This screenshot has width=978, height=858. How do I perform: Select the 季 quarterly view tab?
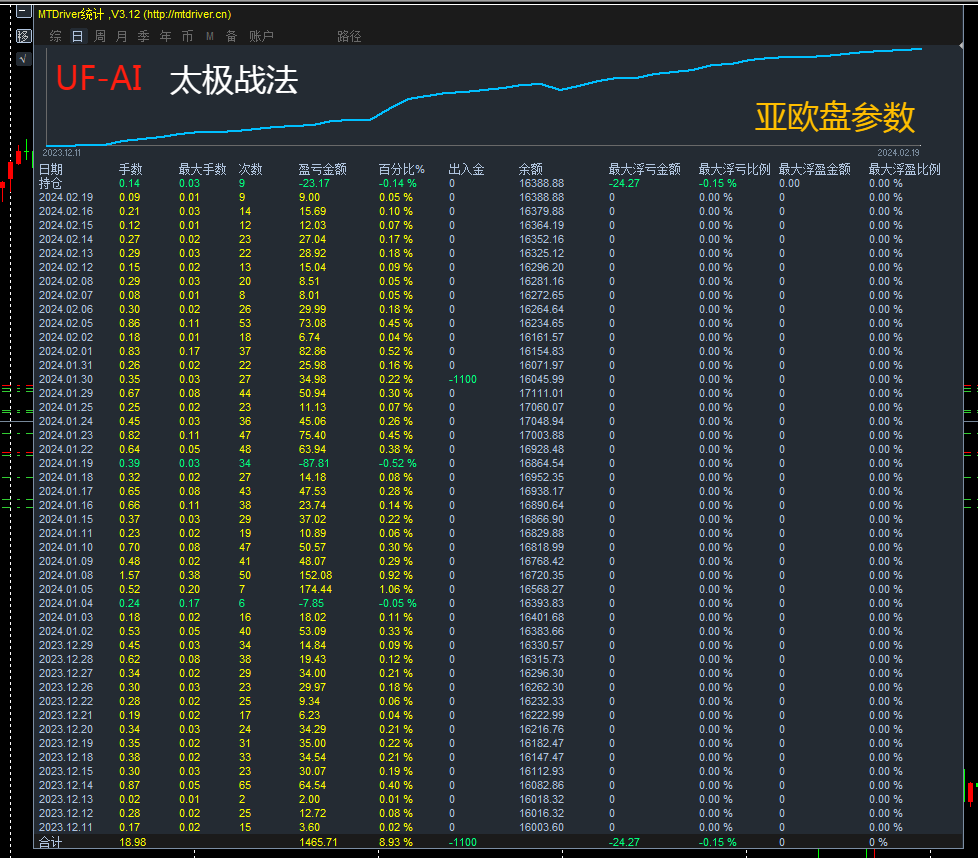pos(141,35)
